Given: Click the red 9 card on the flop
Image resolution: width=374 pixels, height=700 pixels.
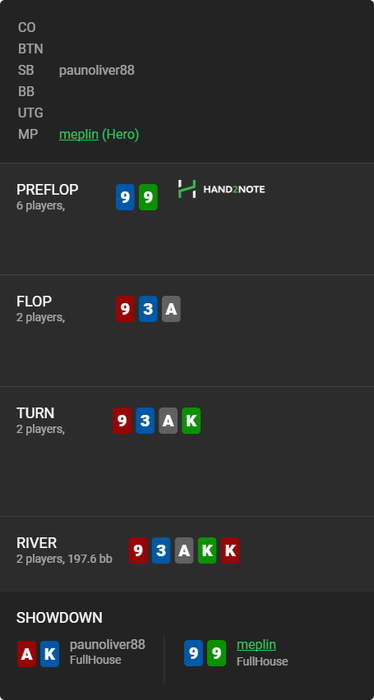Looking at the screenshot, I should click(125, 309).
